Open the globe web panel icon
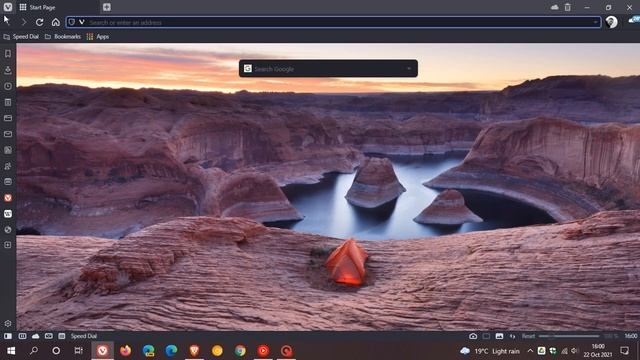This screenshot has height=360, width=640. click(x=8, y=229)
